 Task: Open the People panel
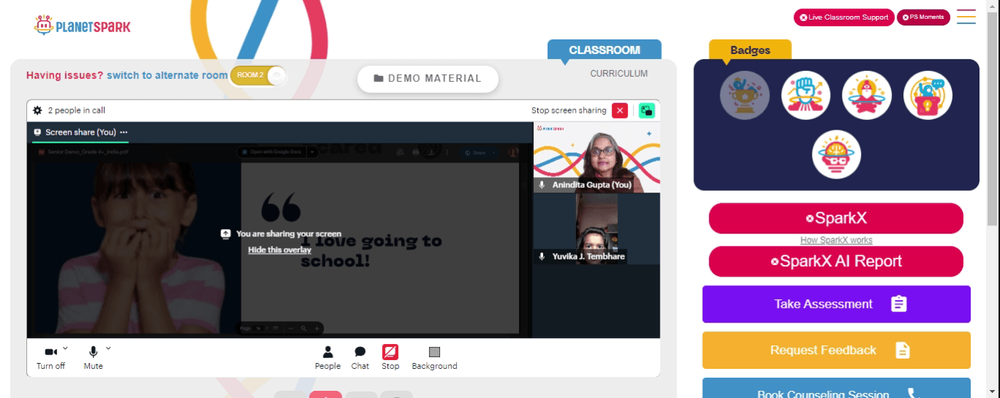(x=327, y=358)
